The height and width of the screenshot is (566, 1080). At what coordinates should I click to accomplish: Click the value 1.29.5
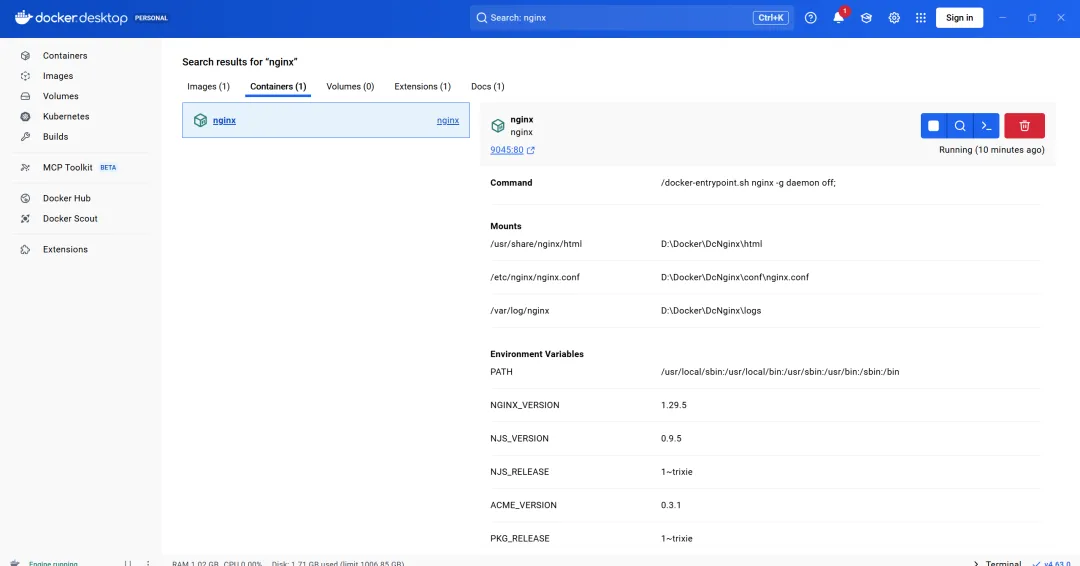coord(674,405)
